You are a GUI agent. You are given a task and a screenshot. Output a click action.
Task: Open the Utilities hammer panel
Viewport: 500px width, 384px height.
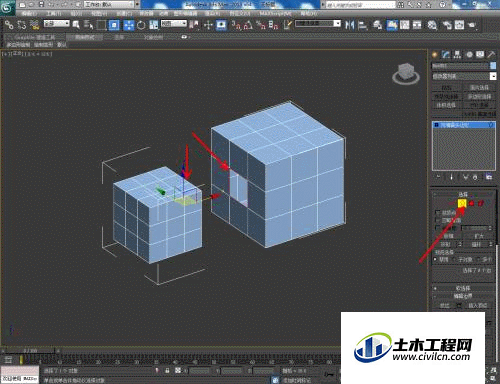coord(491,55)
